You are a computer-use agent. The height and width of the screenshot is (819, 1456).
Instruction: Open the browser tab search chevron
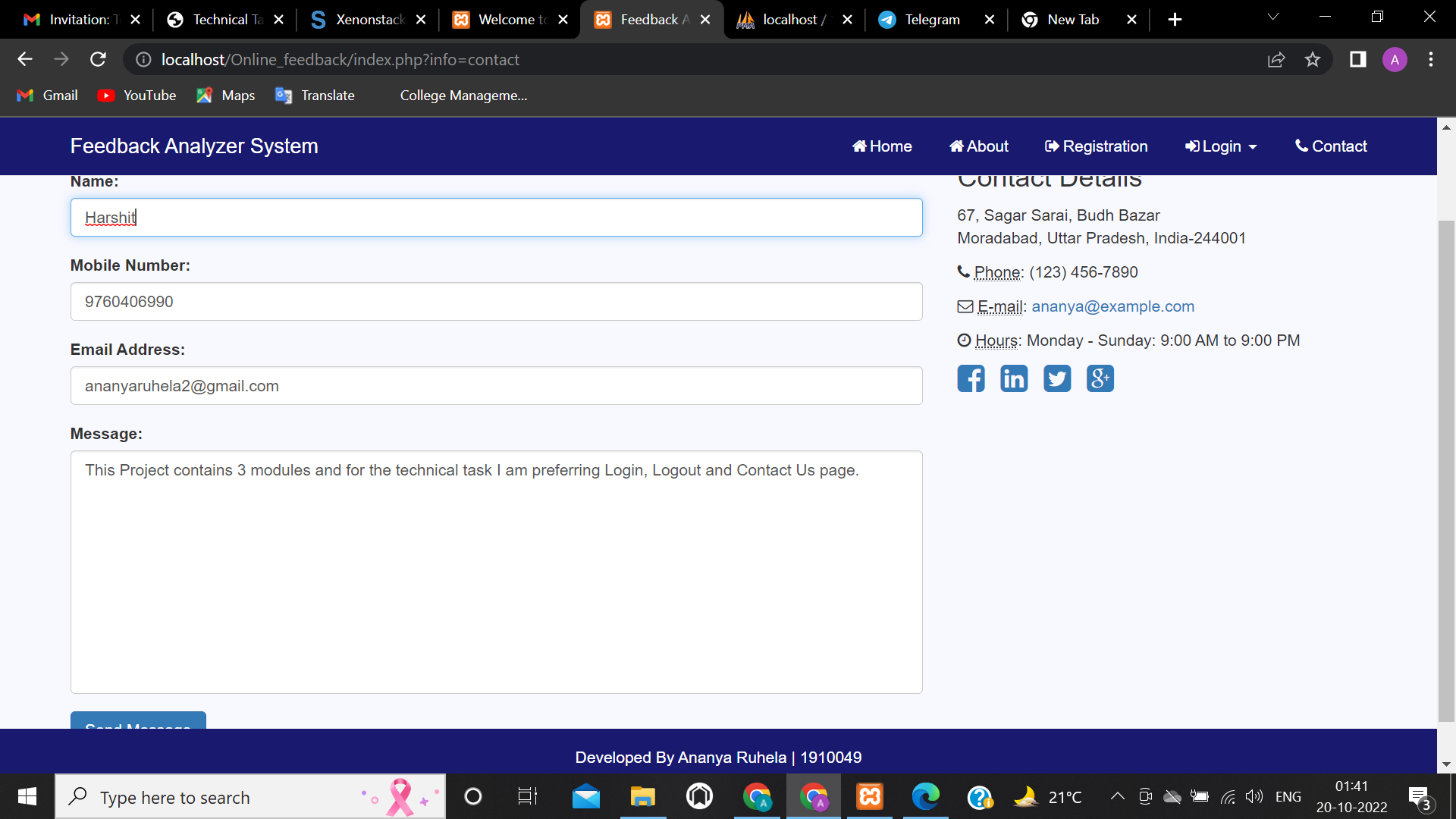[1273, 17]
